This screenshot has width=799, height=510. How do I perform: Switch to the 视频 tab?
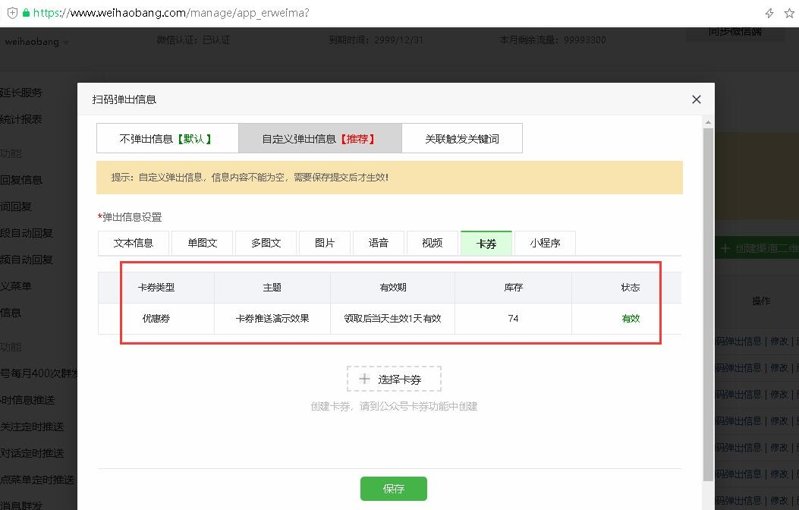pyautogui.click(x=432, y=243)
